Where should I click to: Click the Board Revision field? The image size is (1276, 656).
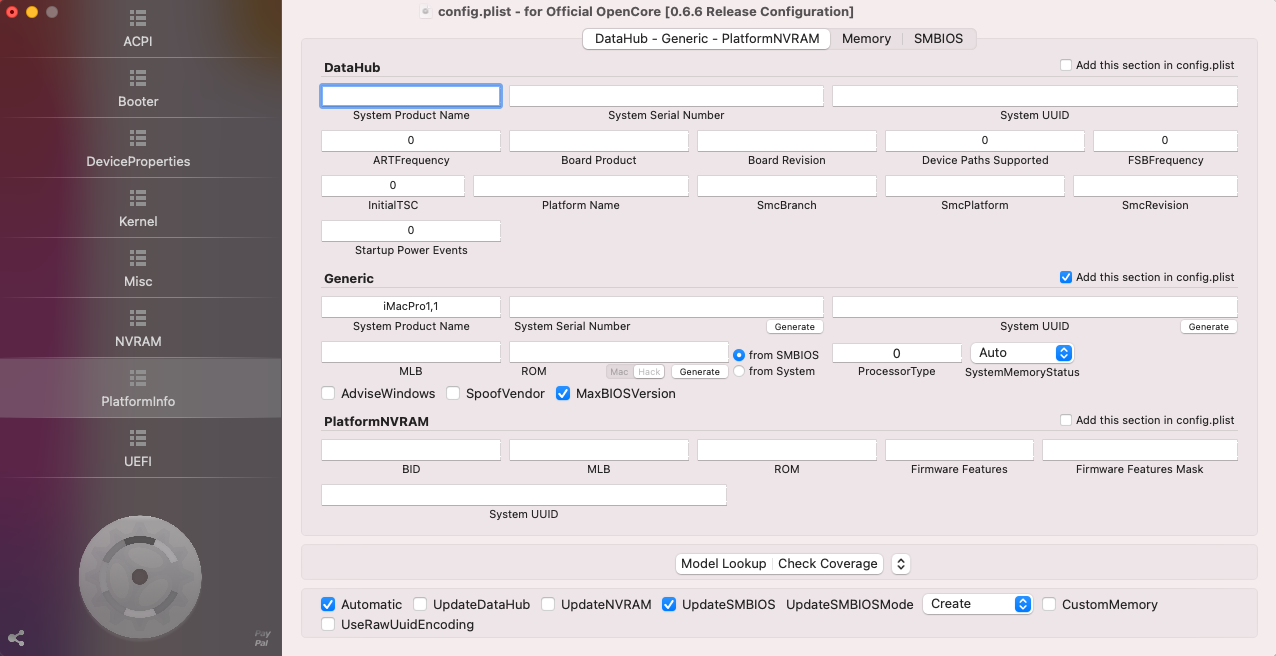[787, 141]
